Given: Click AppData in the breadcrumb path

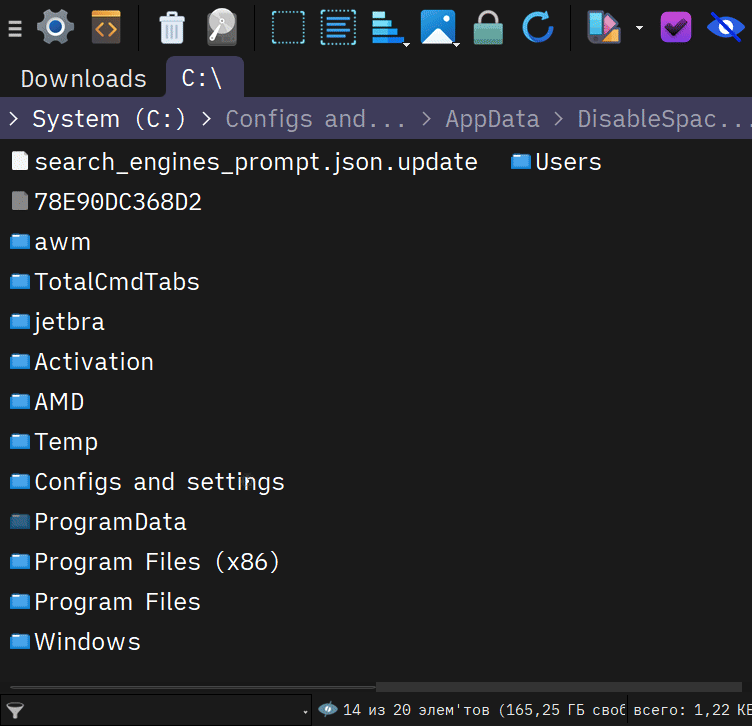Looking at the screenshot, I should (492, 119).
